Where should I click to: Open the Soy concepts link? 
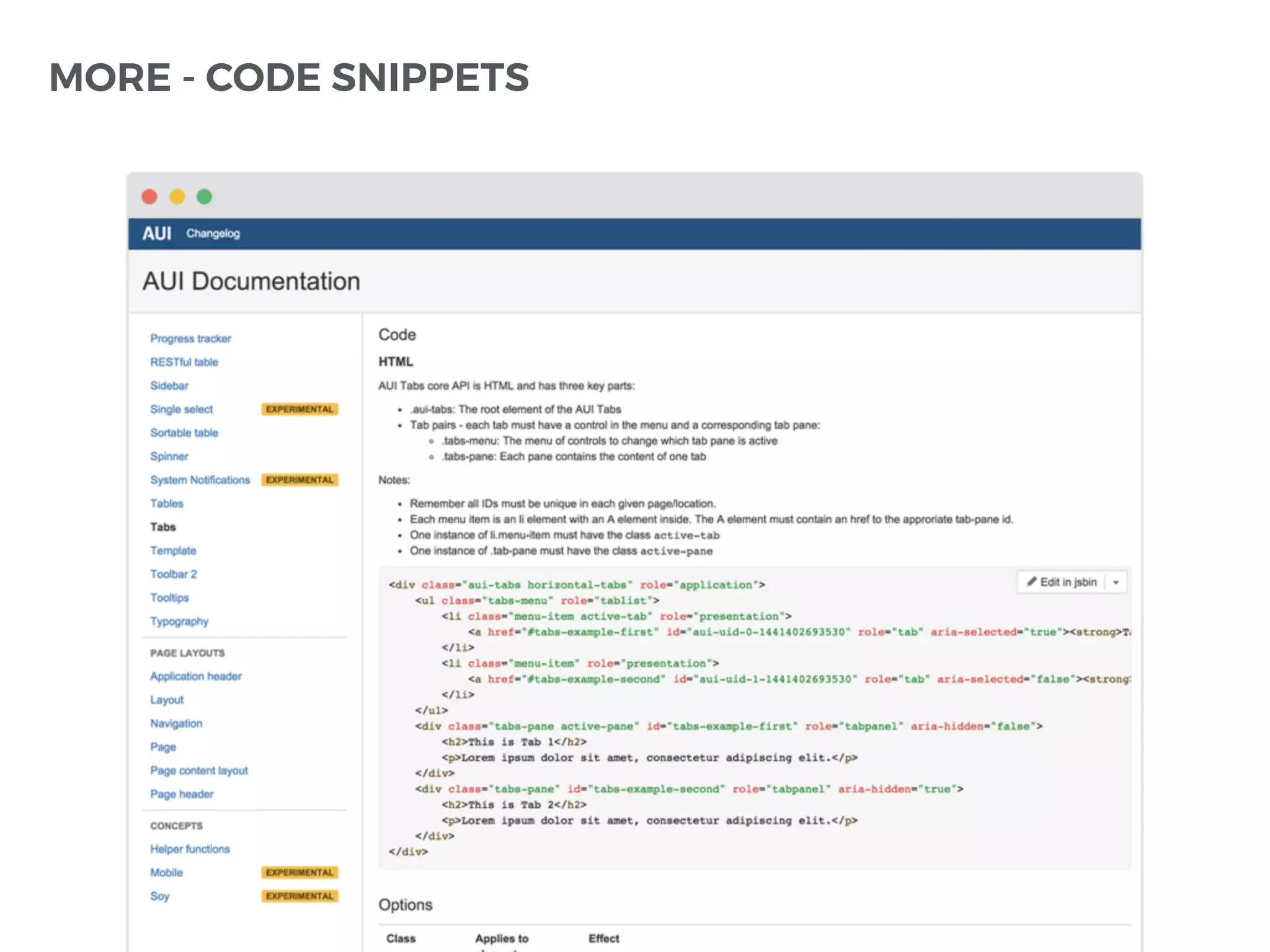[159, 896]
